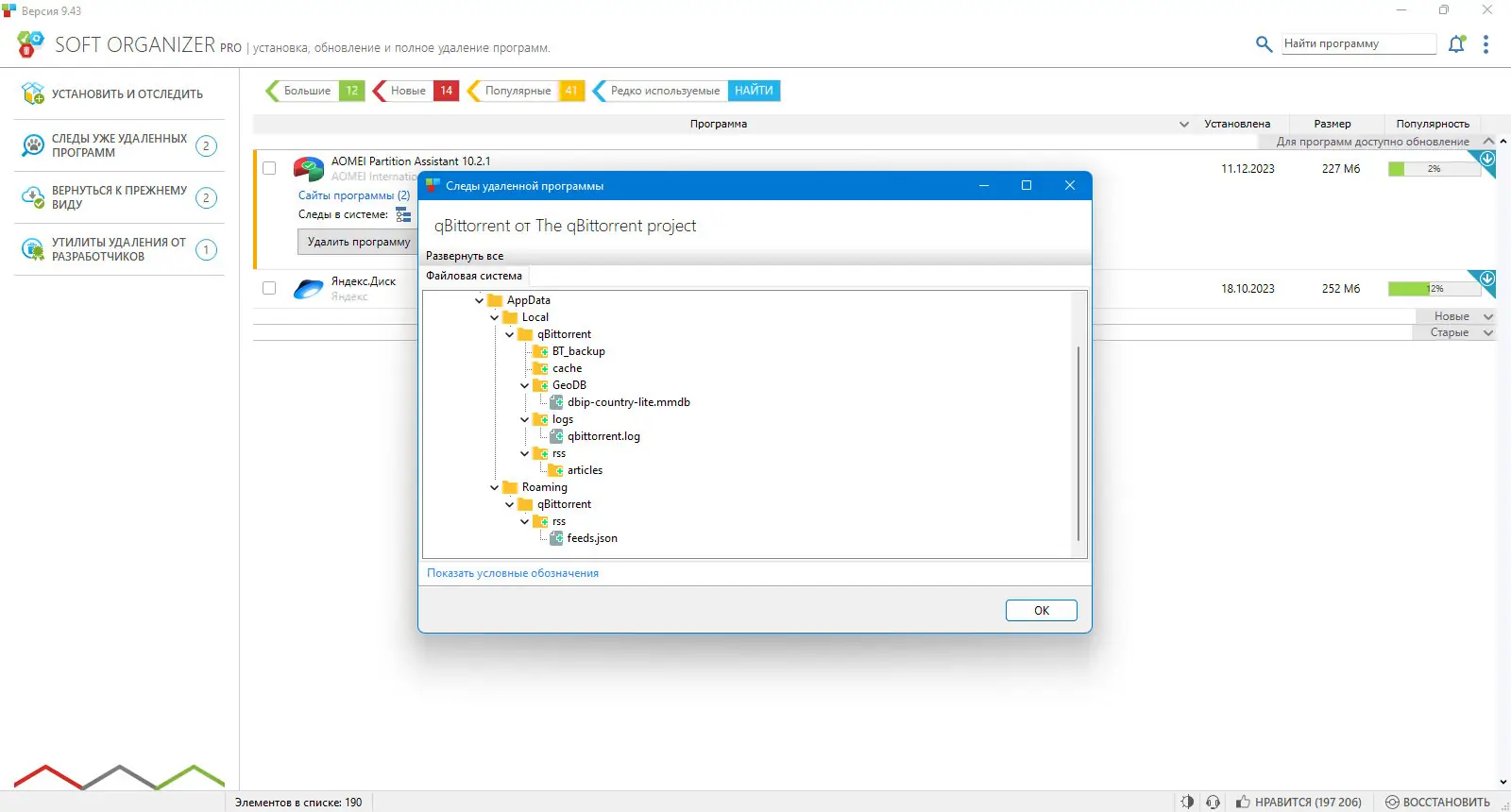Tick the AOMEI Partition Assistant checkbox
1511x812 pixels.
pos(269,168)
